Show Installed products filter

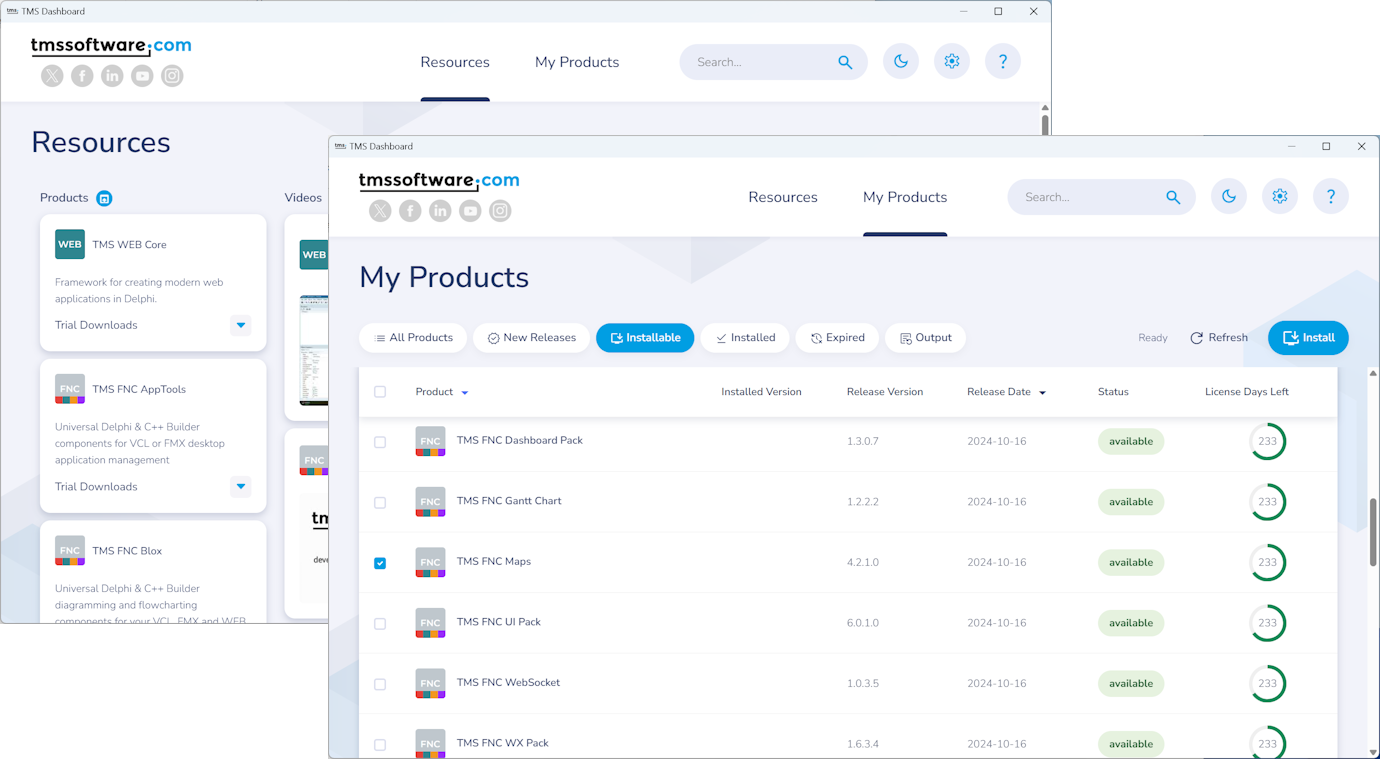(x=745, y=338)
